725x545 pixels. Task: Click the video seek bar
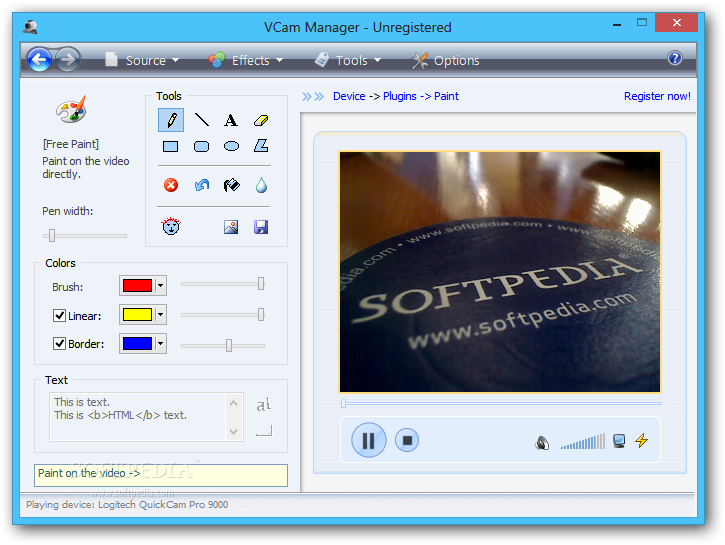(x=501, y=404)
